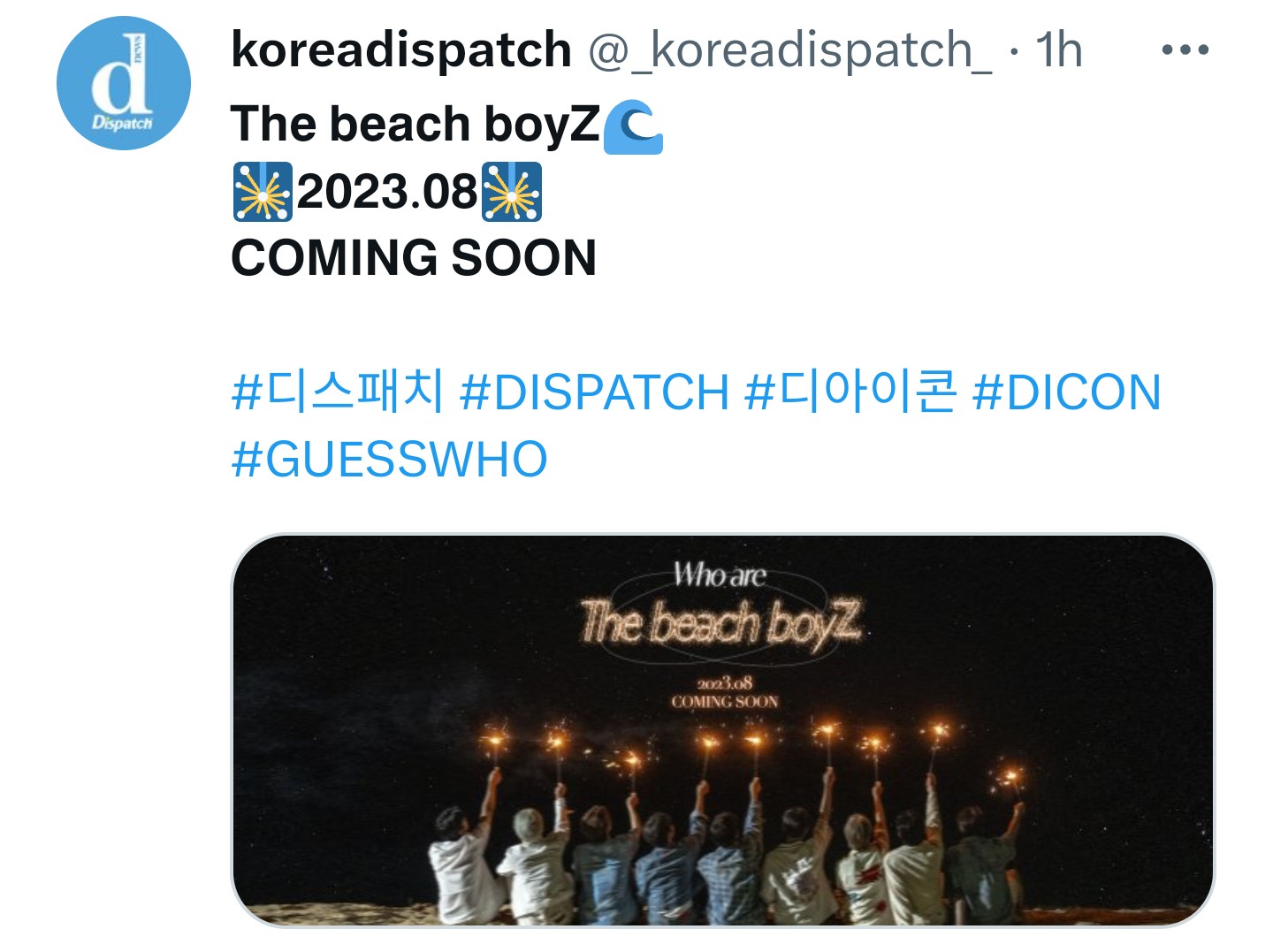Image resolution: width=1273 pixels, height=952 pixels.
Task: Open the #DICON hashtag
Action: [x=1067, y=392]
